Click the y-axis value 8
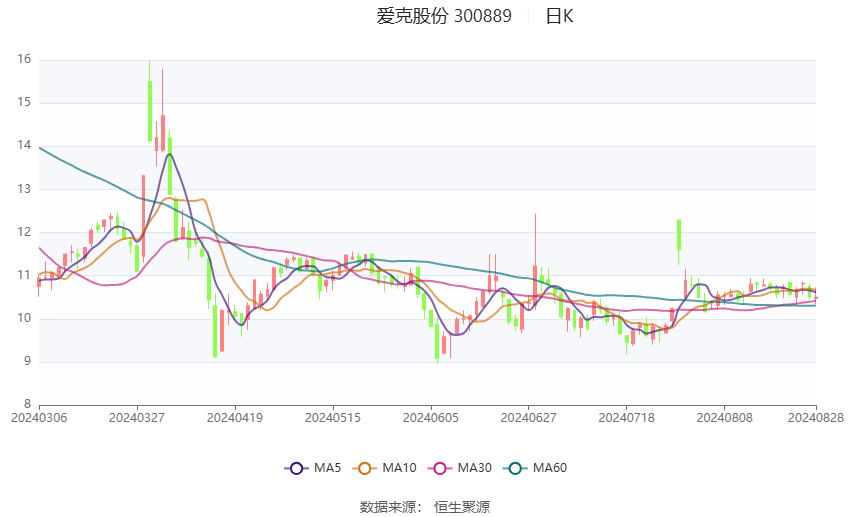Screen dimensions: 850x517 tap(27, 404)
